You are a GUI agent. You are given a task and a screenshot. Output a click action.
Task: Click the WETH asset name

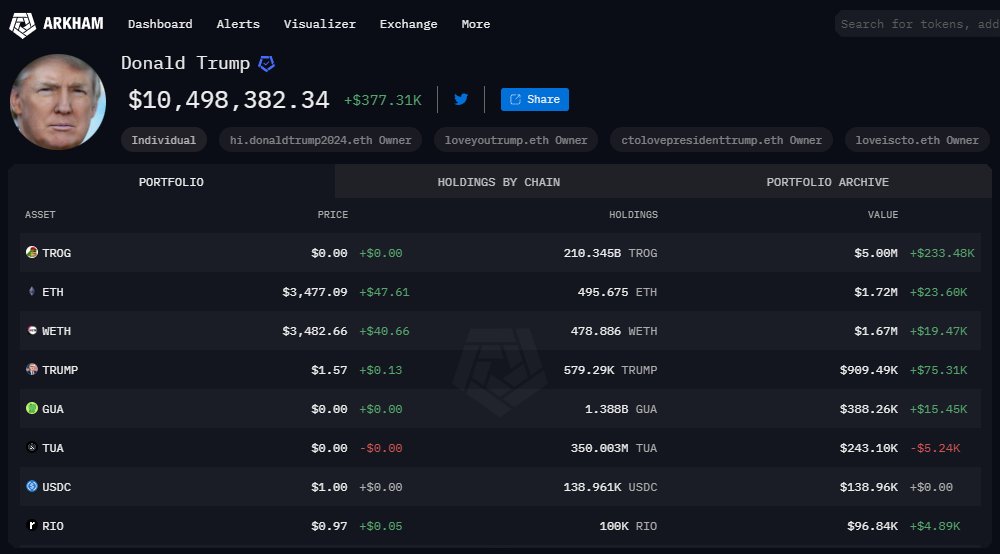pos(56,331)
